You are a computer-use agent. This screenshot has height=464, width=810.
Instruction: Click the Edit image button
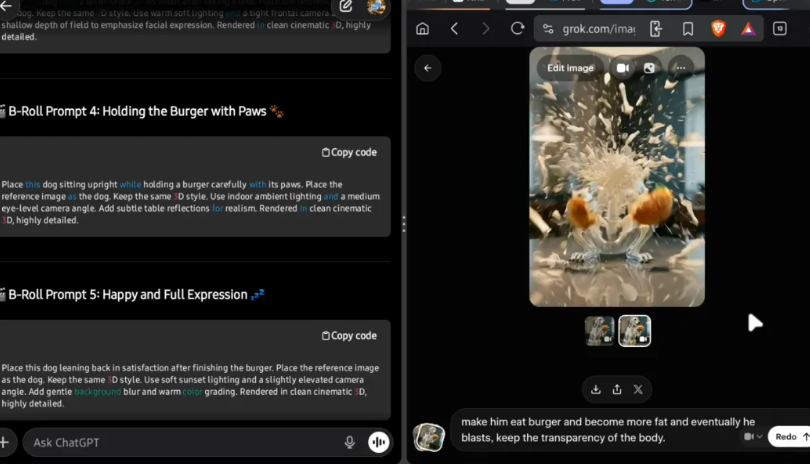coord(570,68)
